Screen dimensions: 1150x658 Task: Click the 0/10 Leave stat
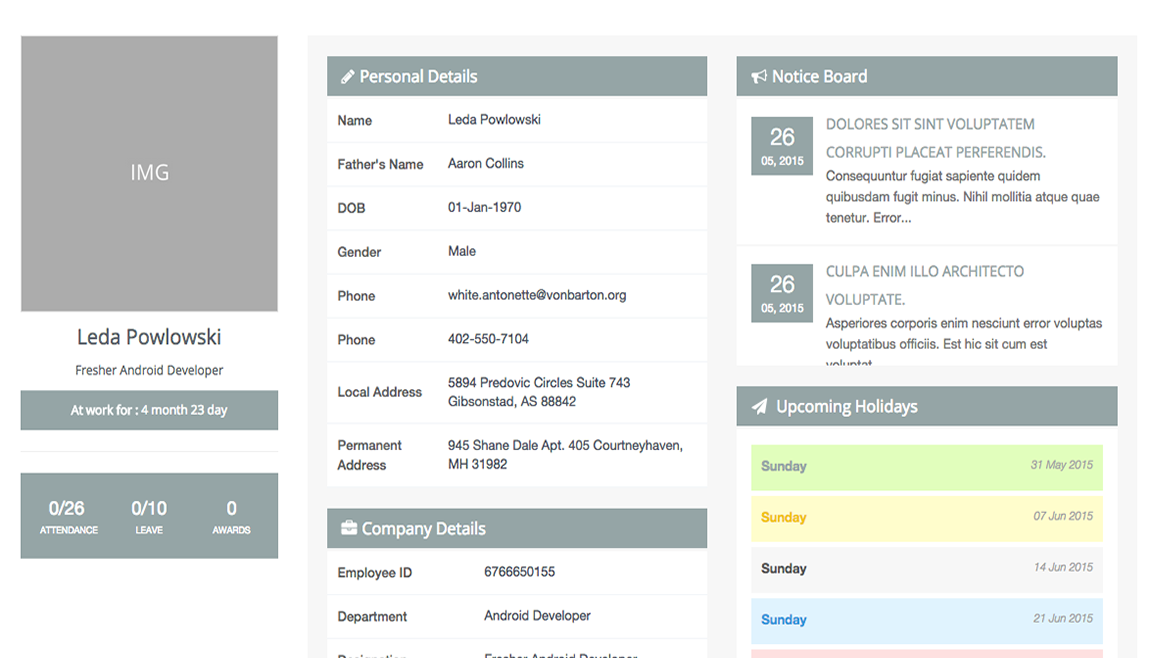click(x=149, y=516)
